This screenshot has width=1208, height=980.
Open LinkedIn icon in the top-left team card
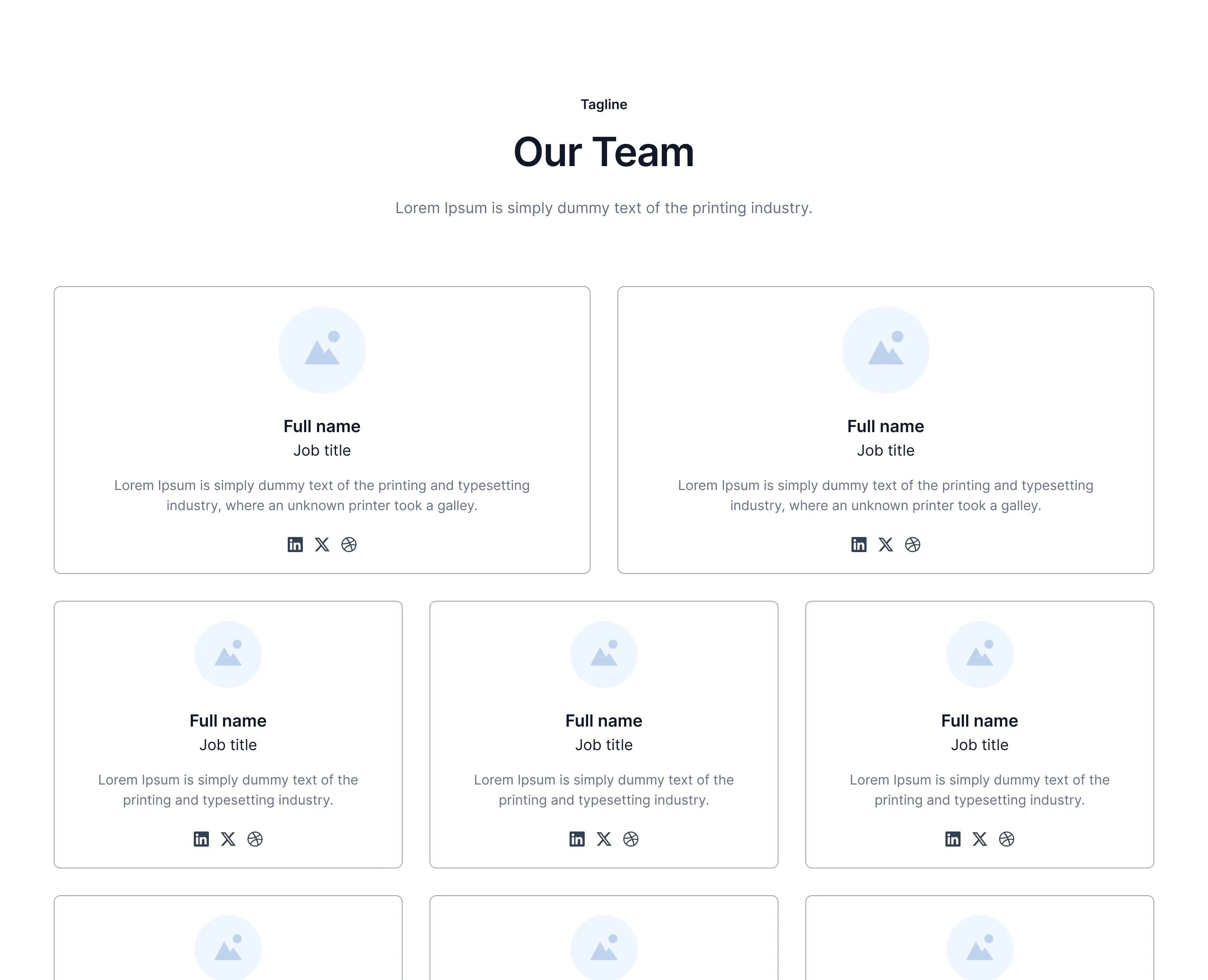pyautogui.click(x=295, y=545)
